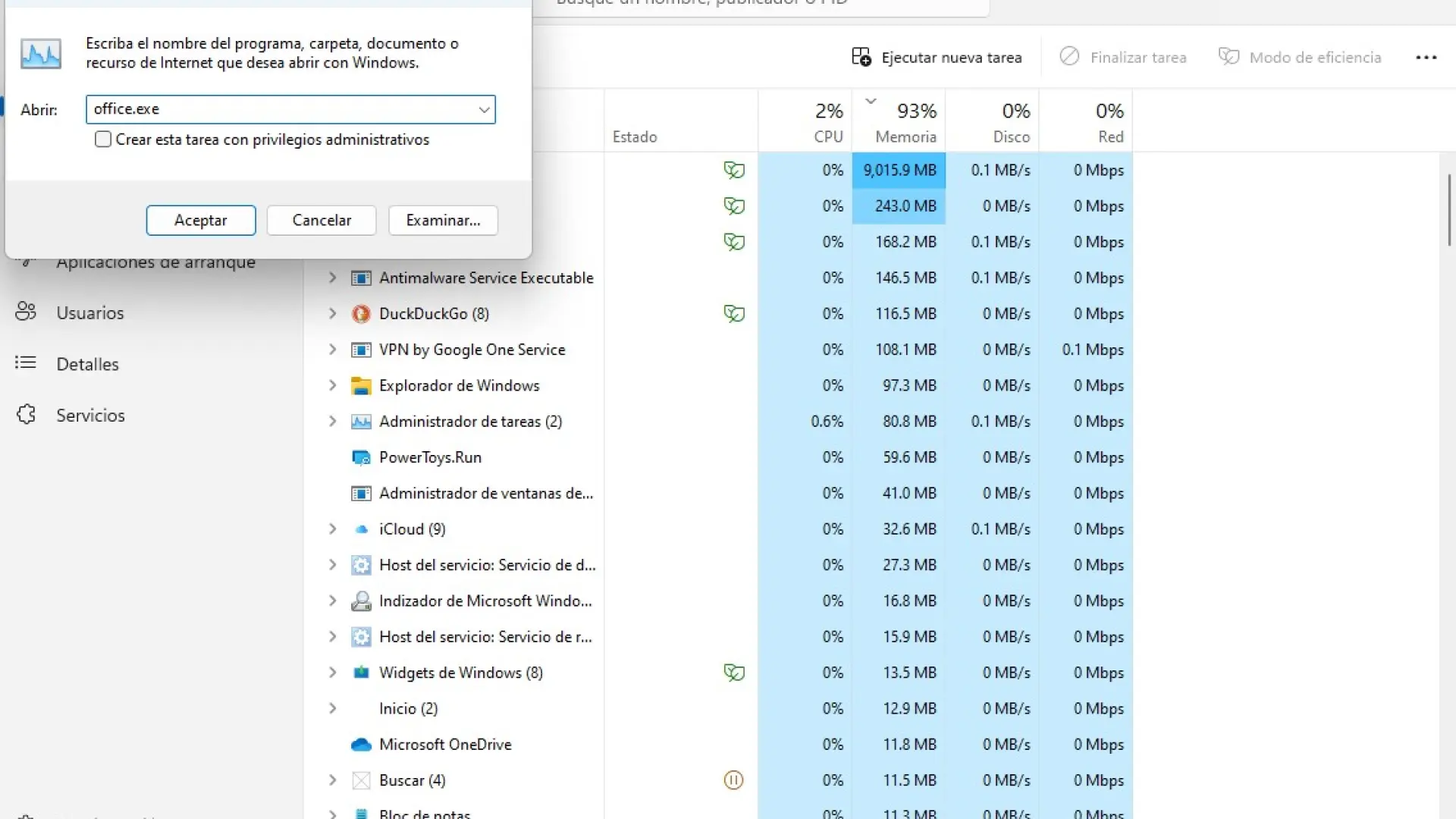The height and width of the screenshot is (819, 1456).
Task: Expand the VPN by Google One Service group
Action: (x=332, y=350)
